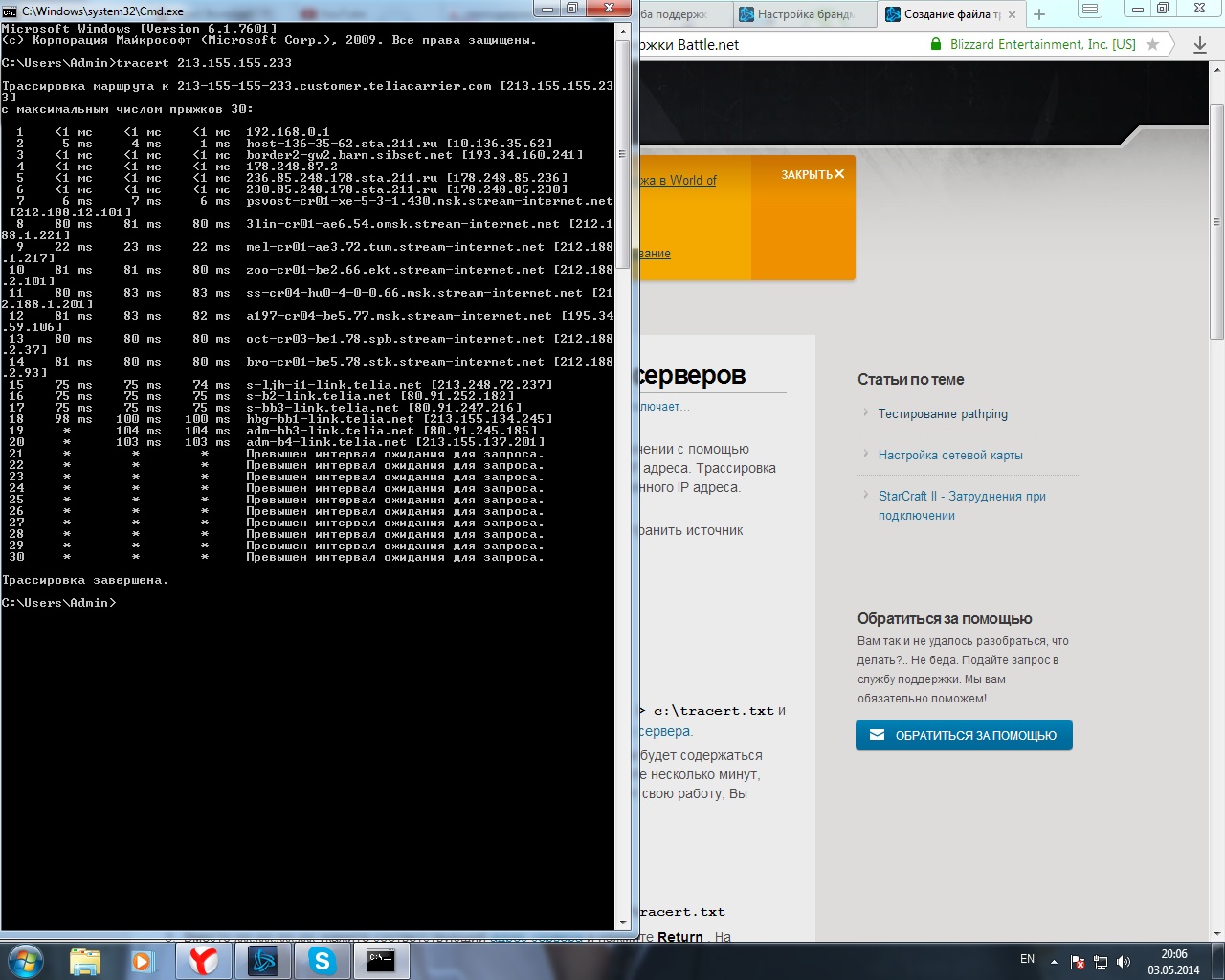
Task: Bookmark this page with the star
Action: (x=1153, y=44)
